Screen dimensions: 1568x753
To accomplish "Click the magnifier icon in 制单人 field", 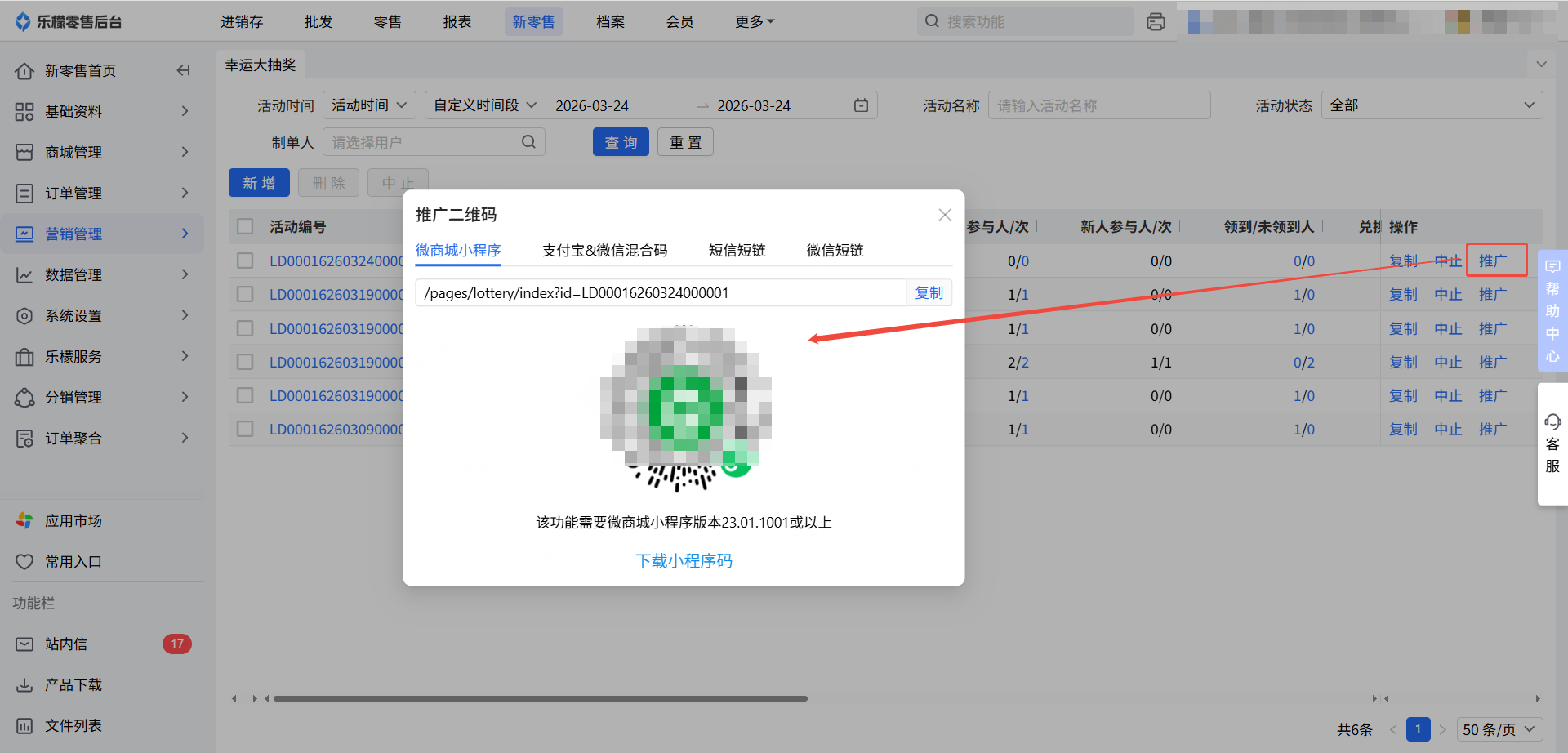I will tap(528, 142).
